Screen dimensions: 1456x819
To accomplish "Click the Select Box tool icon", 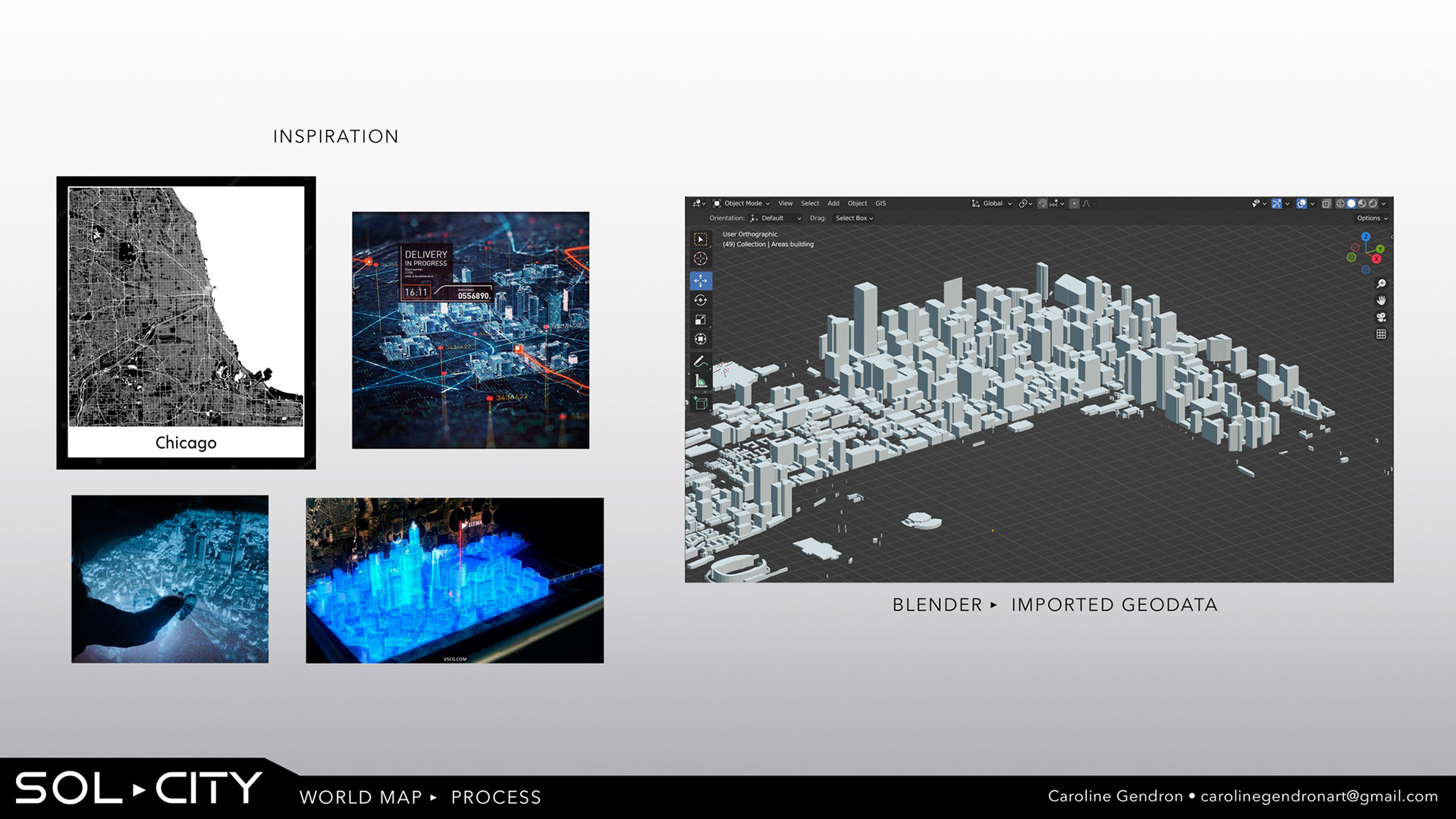I will coord(700,239).
